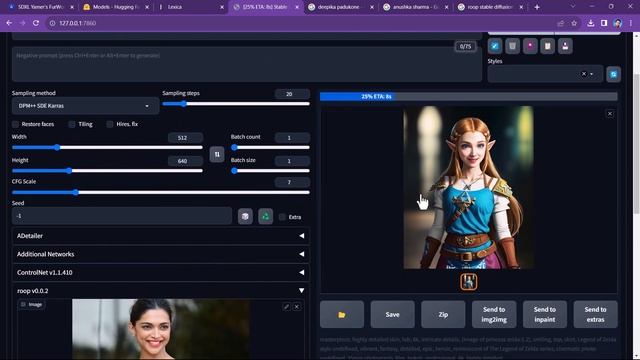Click the clipboard apply styles icon
640x360 pixels.
[547, 46]
